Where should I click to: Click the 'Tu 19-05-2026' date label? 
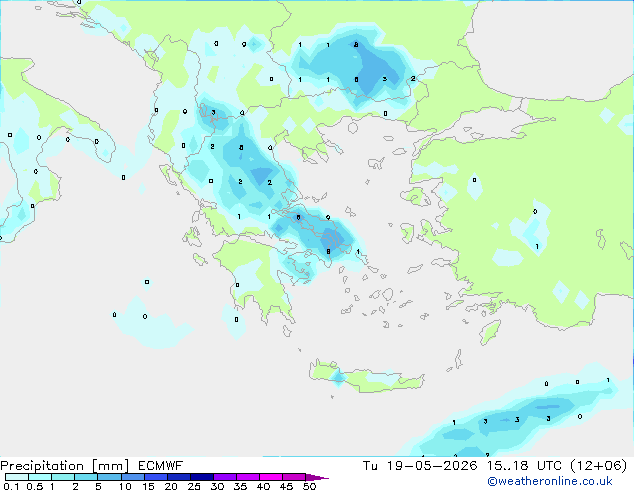point(420,466)
